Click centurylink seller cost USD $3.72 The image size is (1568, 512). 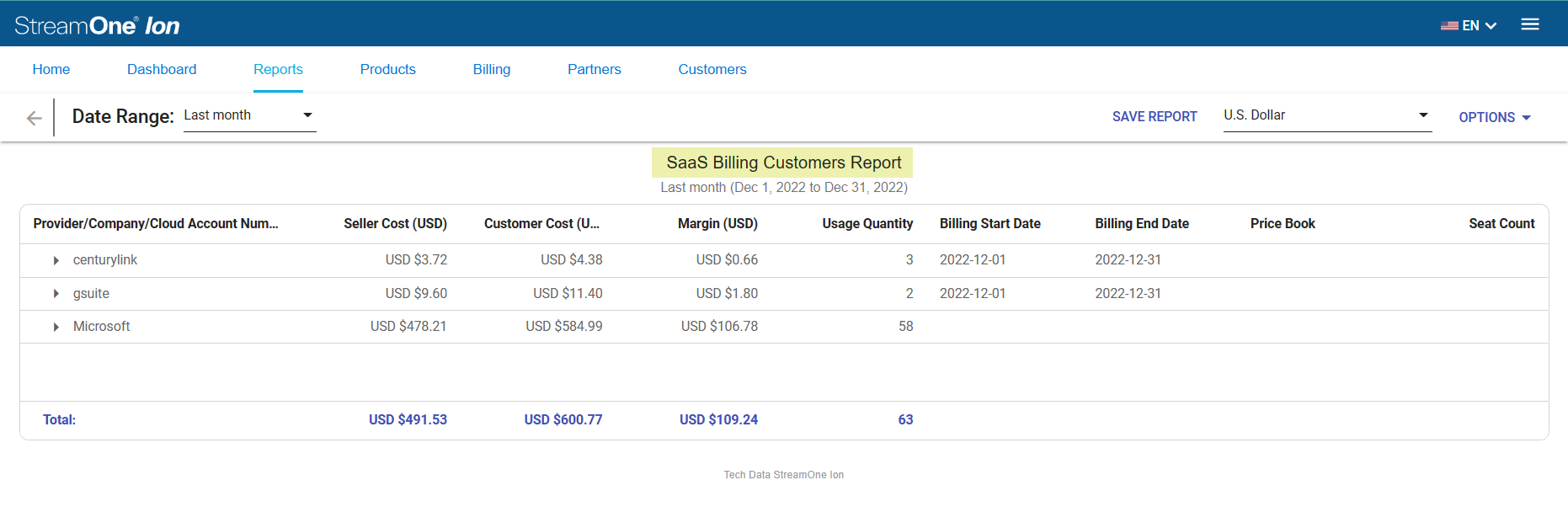[416, 259]
